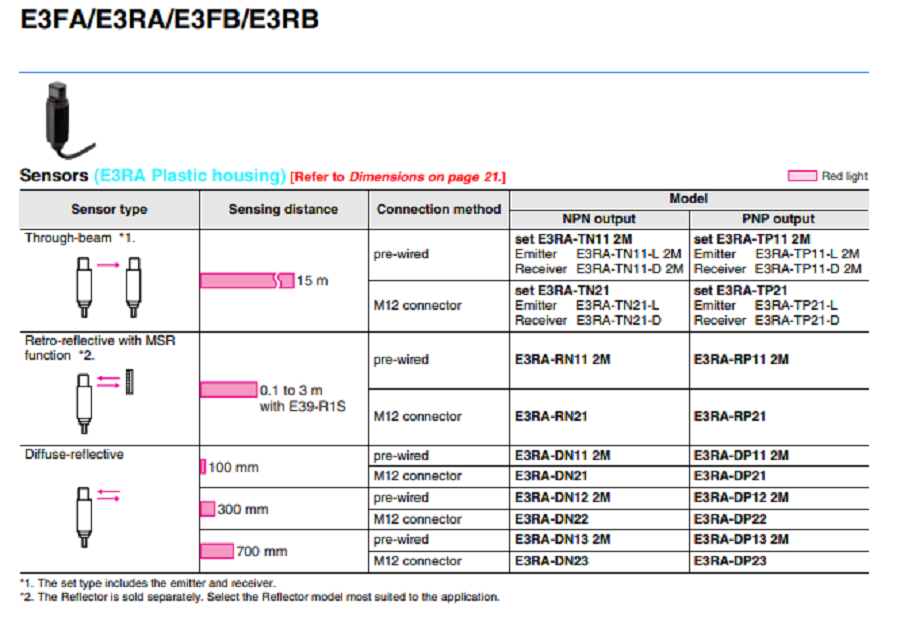Click model 'E3RA-DN11 2M'
Screen dimensions: 900x625
[562, 455]
